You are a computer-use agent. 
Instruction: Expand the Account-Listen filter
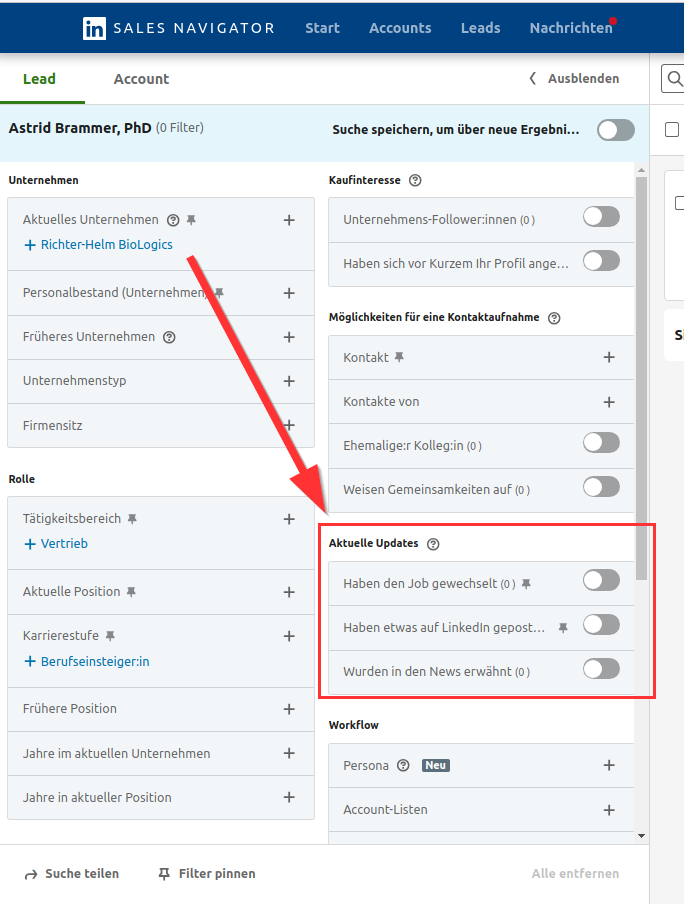coord(609,810)
